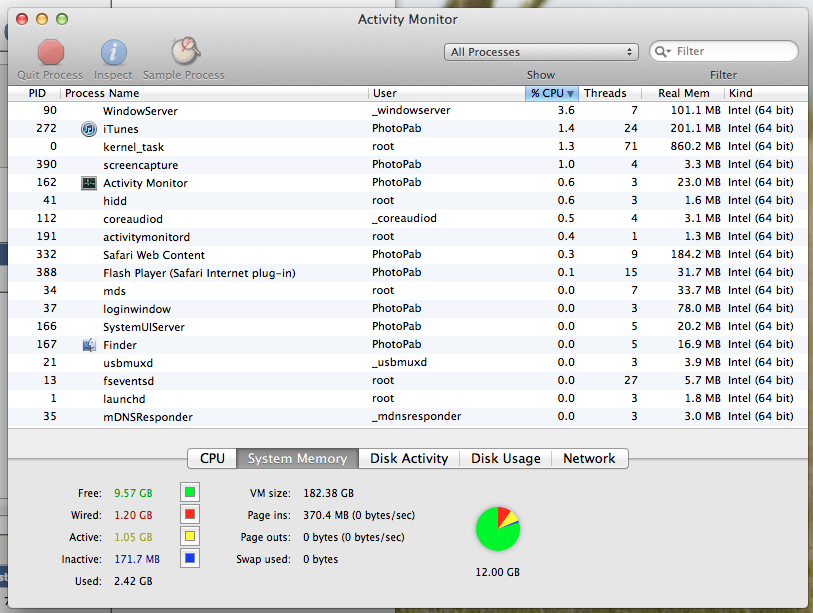Click the 171.7 MB inactive memory value
Screen dimensions: 813x613
click(137, 560)
